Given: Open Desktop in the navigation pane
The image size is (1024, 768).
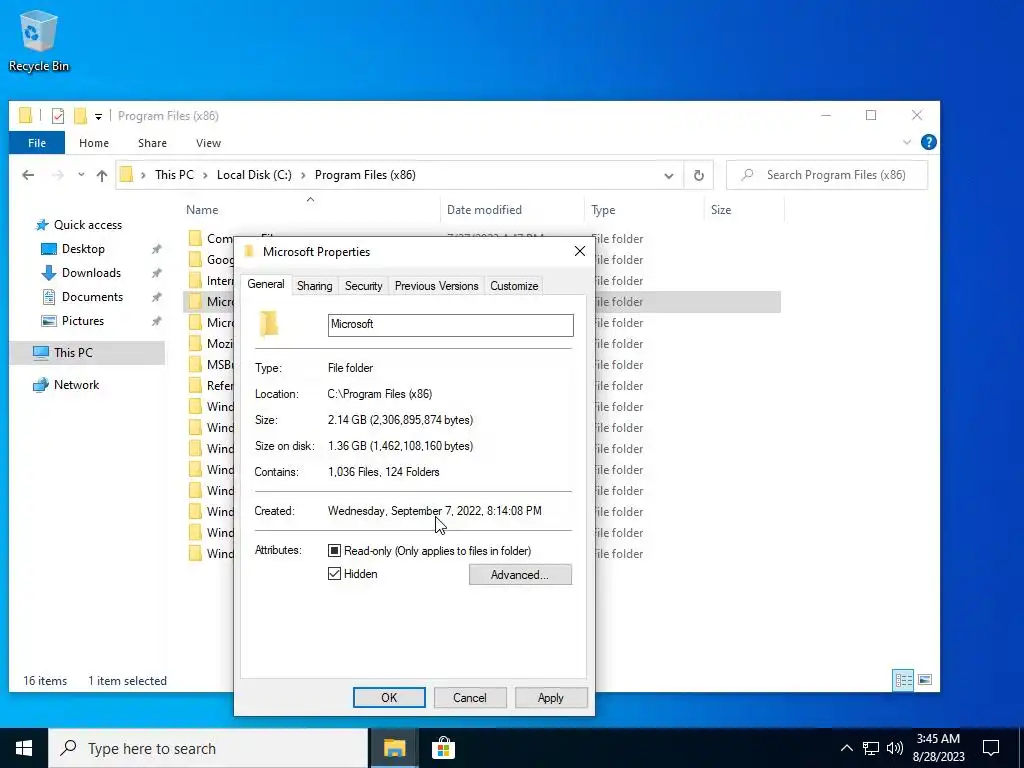Looking at the screenshot, I should tap(83, 249).
